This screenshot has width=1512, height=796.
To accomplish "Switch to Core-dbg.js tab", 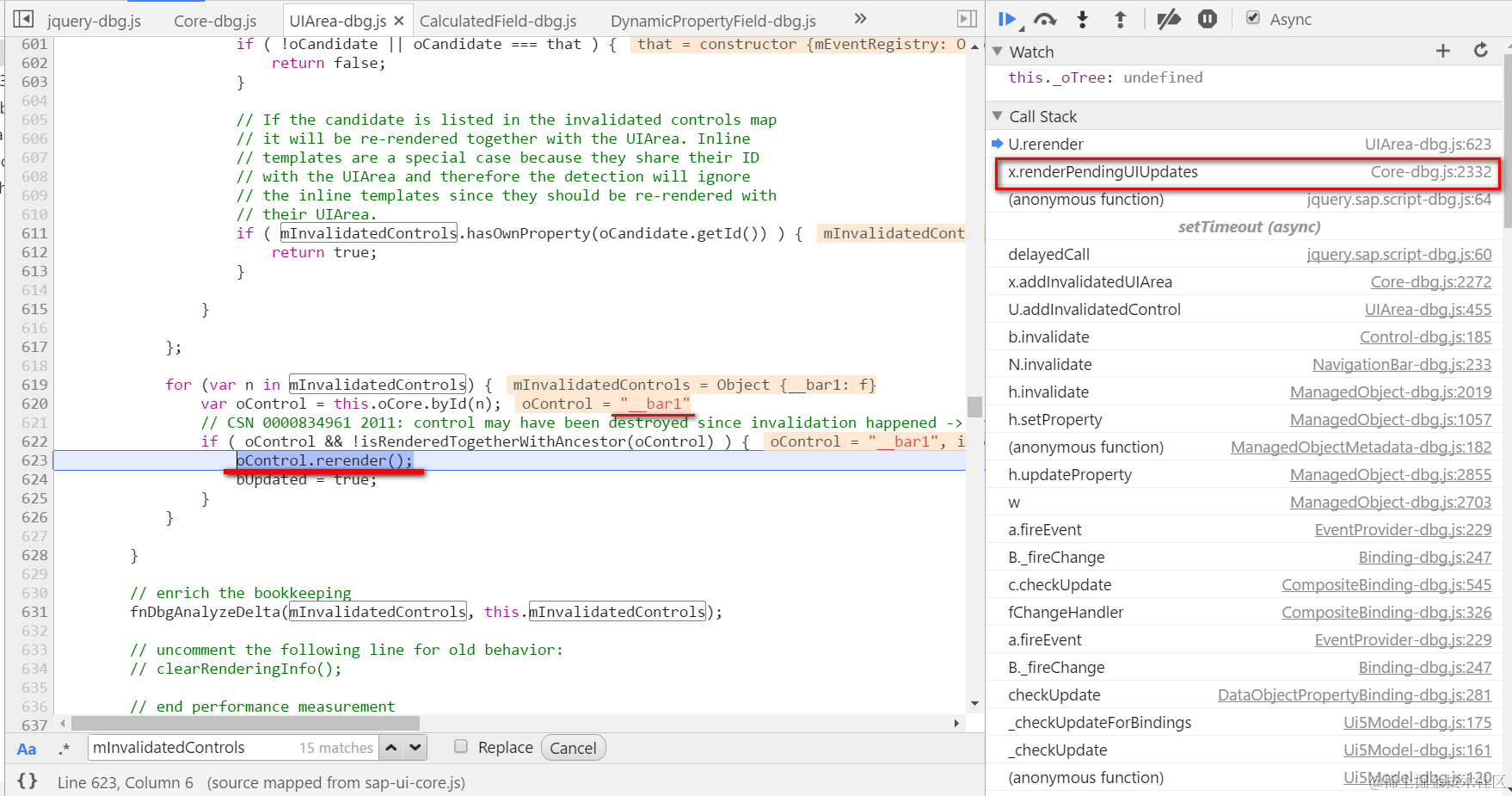I will click(x=215, y=21).
